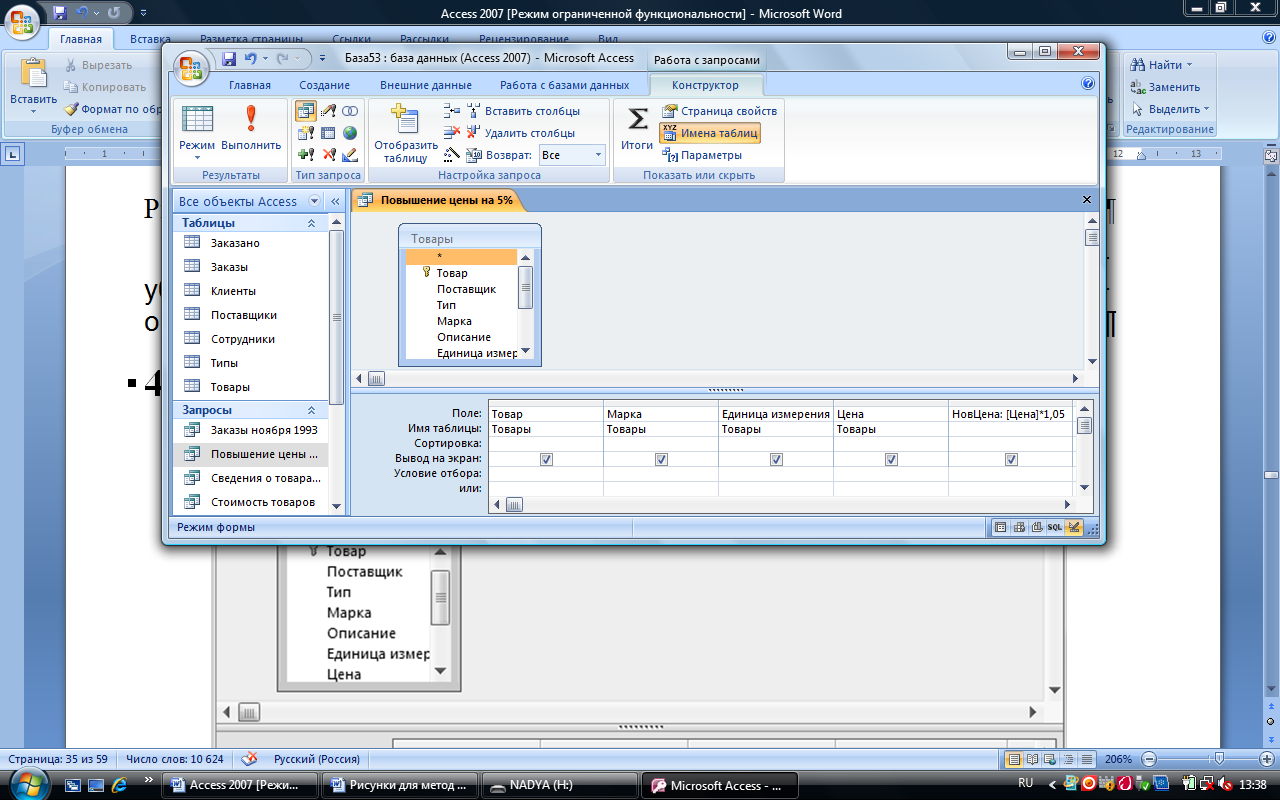Collapse the navigation pane with the chevron
1280x800 pixels.
335,201
